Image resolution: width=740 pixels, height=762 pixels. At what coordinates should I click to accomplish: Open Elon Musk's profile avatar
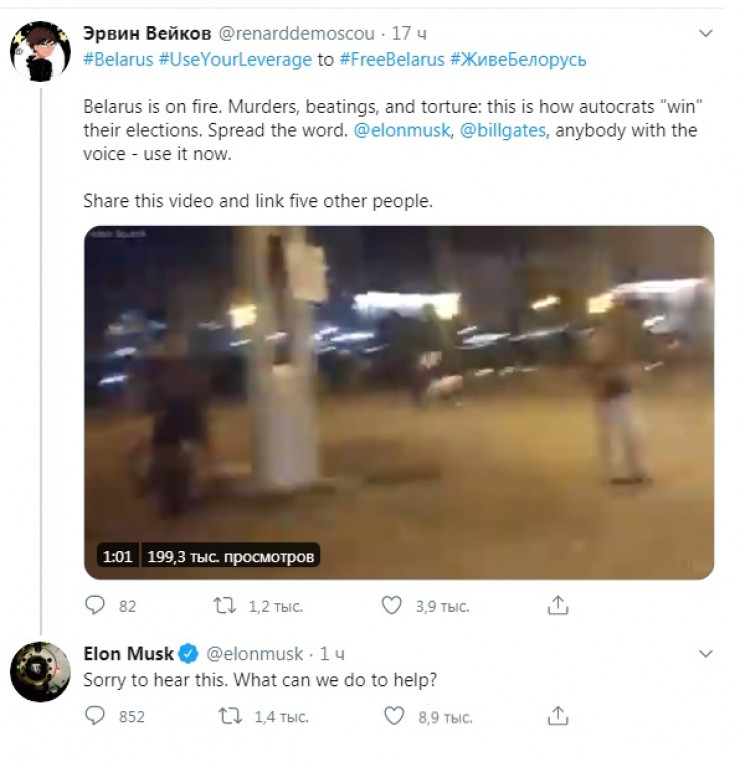click(x=40, y=671)
